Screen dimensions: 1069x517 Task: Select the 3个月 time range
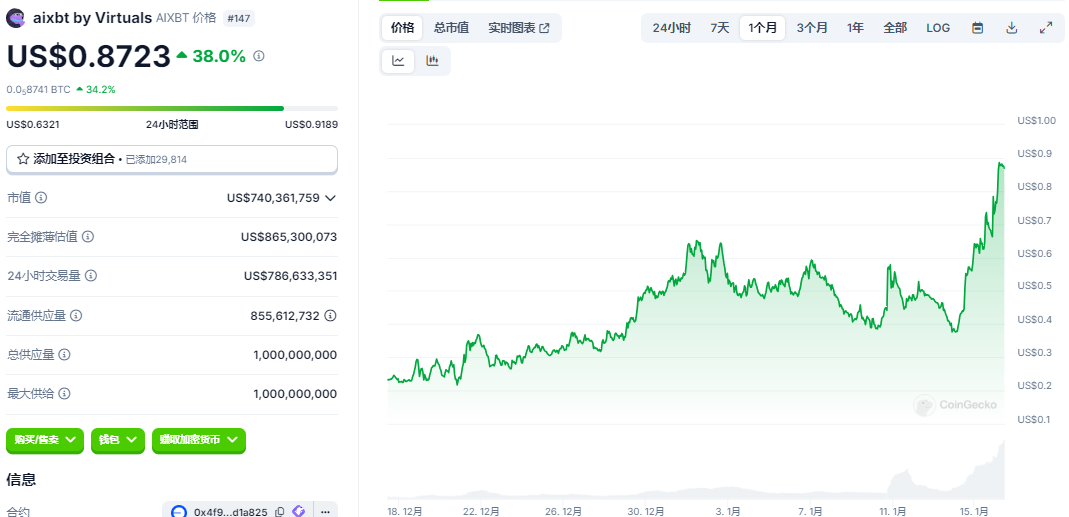tap(812, 28)
